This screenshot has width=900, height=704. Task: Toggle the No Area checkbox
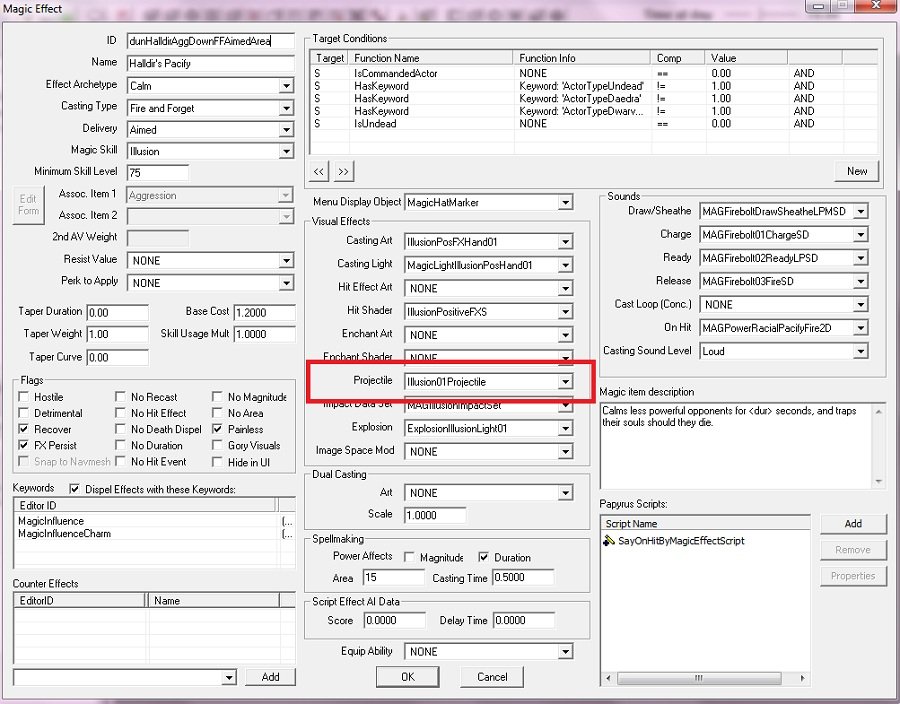pos(218,413)
